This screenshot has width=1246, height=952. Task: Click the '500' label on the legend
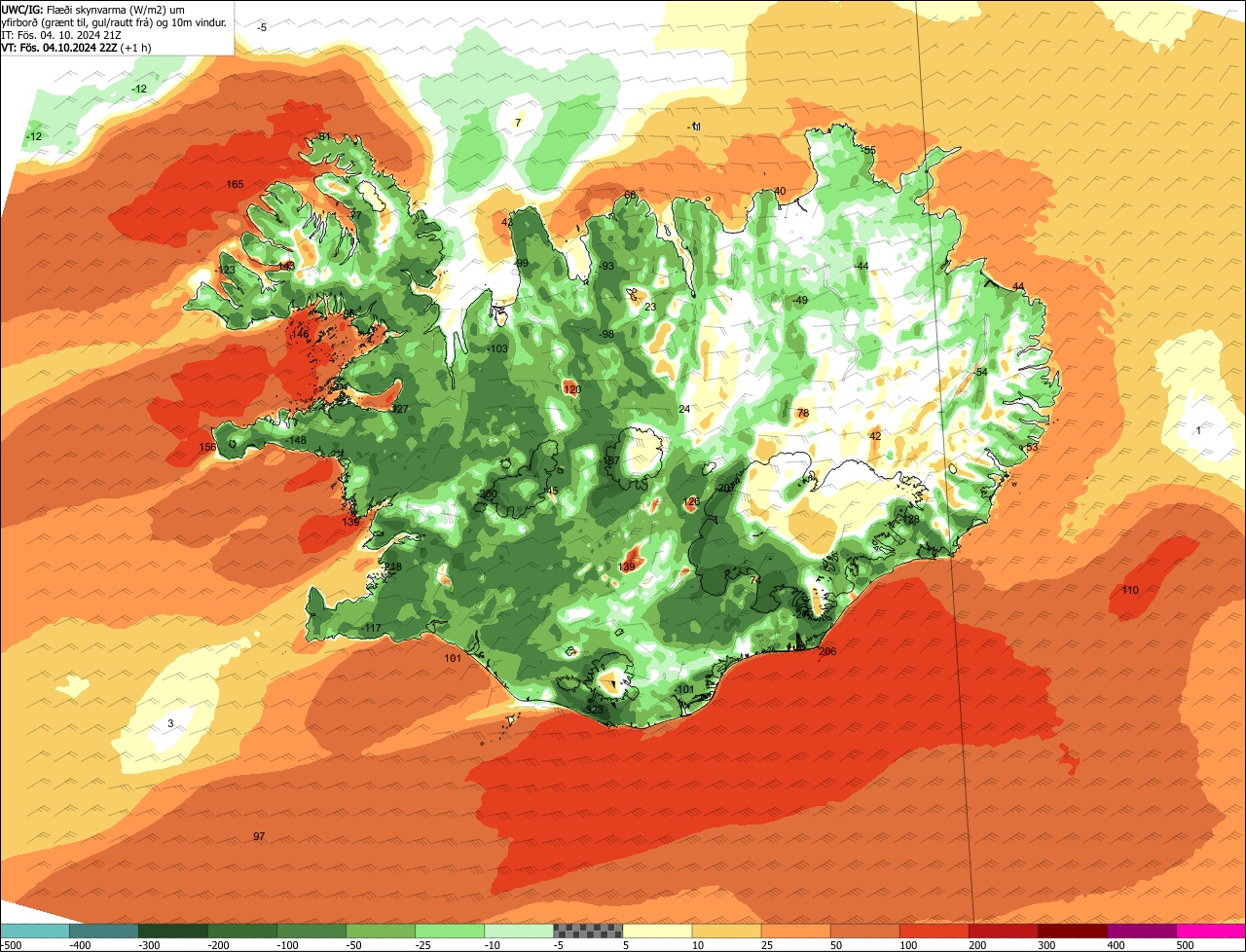click(1185, 945)
